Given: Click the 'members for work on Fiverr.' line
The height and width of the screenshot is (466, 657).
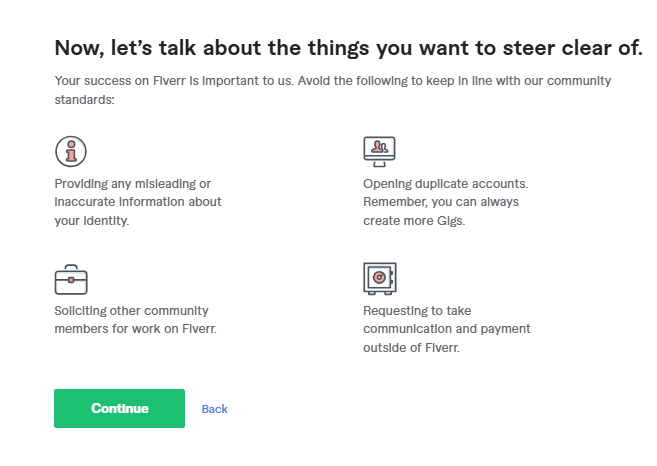Looking at the screenshot, I should (135, 329).
